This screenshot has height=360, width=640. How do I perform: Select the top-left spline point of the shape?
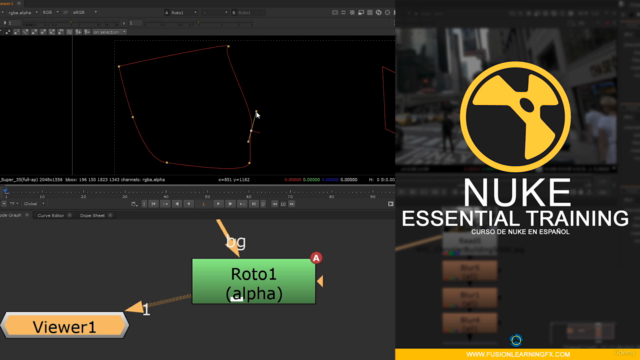click(119, 66)
